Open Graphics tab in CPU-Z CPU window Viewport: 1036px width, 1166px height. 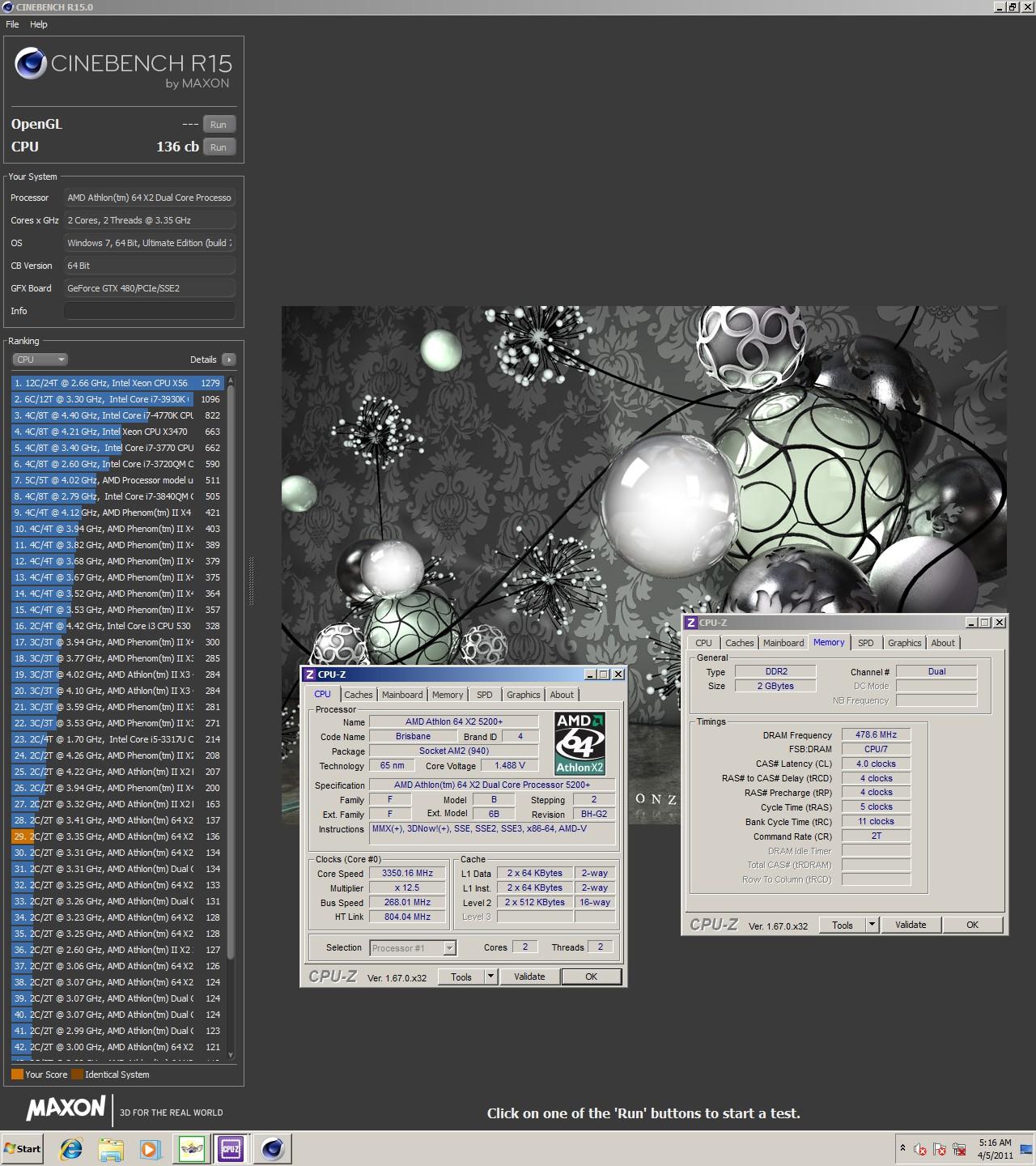coord(524,695)
